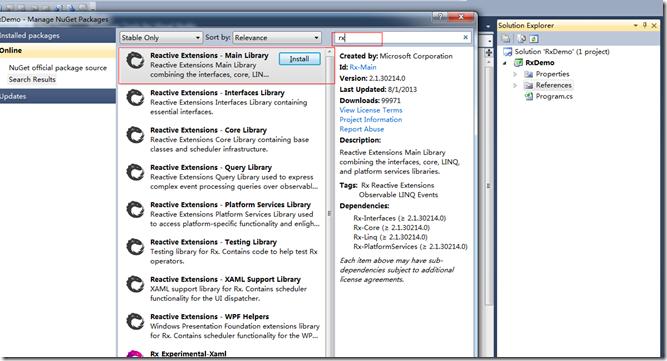The image size is (667, 361).
Task: Select Reactive Extensions - WPF Helpers package
Action: click(222, 326)
